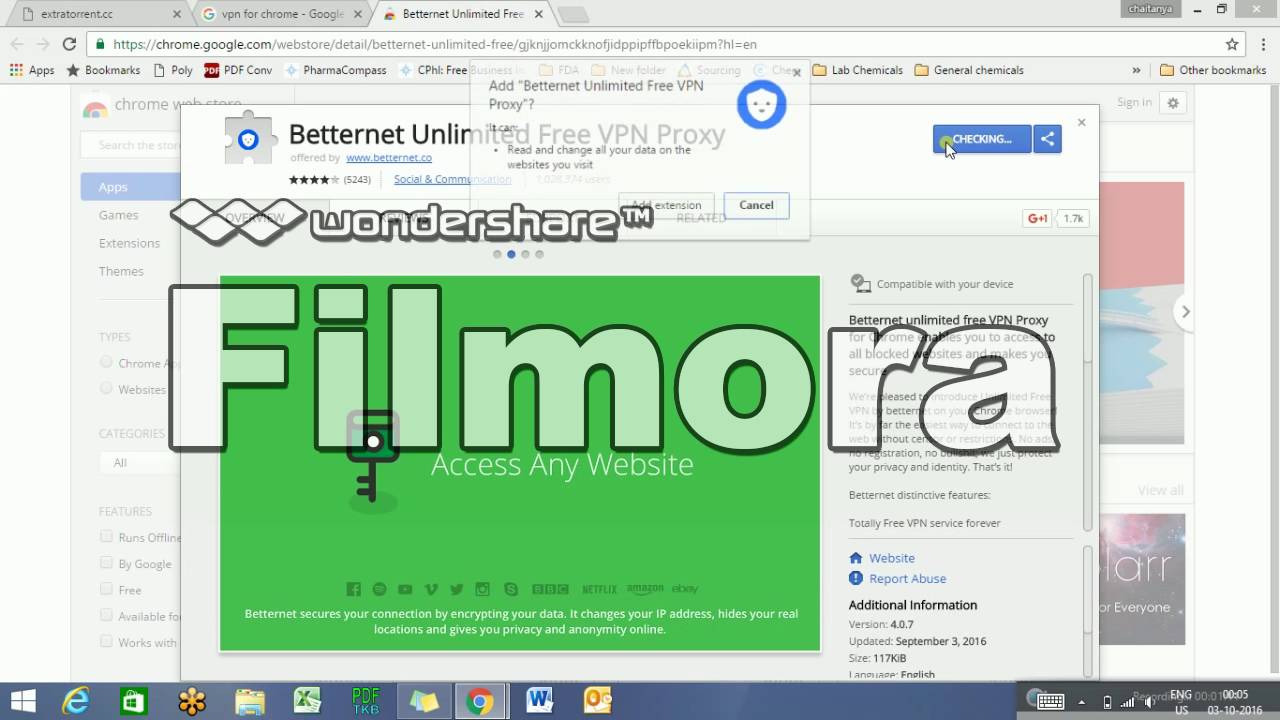Open the www.betternet.co link

click(389, 158)
